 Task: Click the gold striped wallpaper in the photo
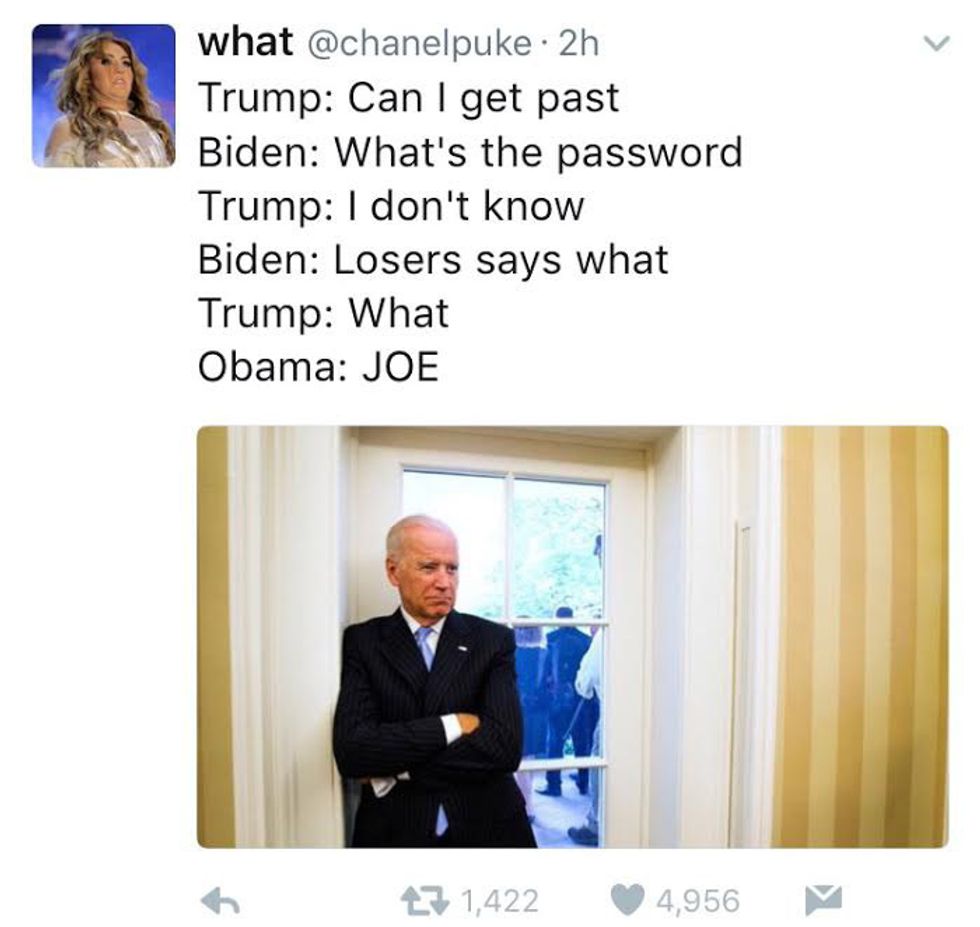tap(865, 637)
